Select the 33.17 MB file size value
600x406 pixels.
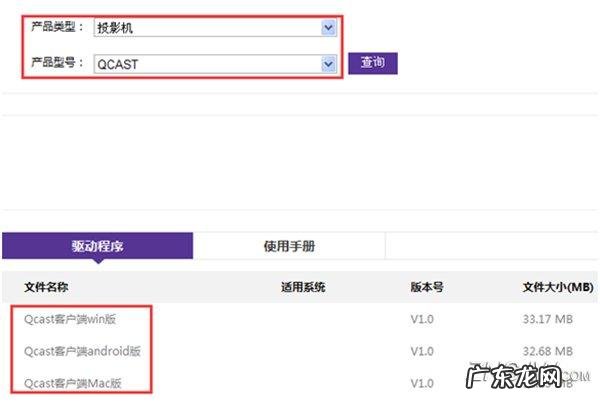(x=548, y=319)
